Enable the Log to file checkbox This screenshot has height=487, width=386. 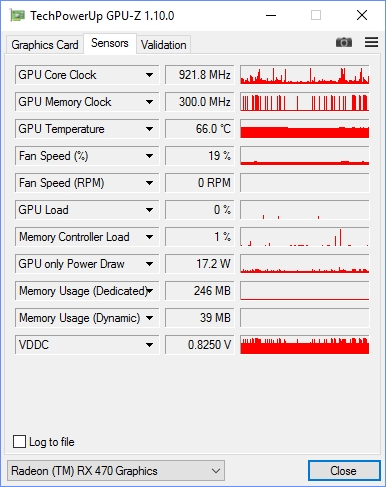(x=19, y=442)
